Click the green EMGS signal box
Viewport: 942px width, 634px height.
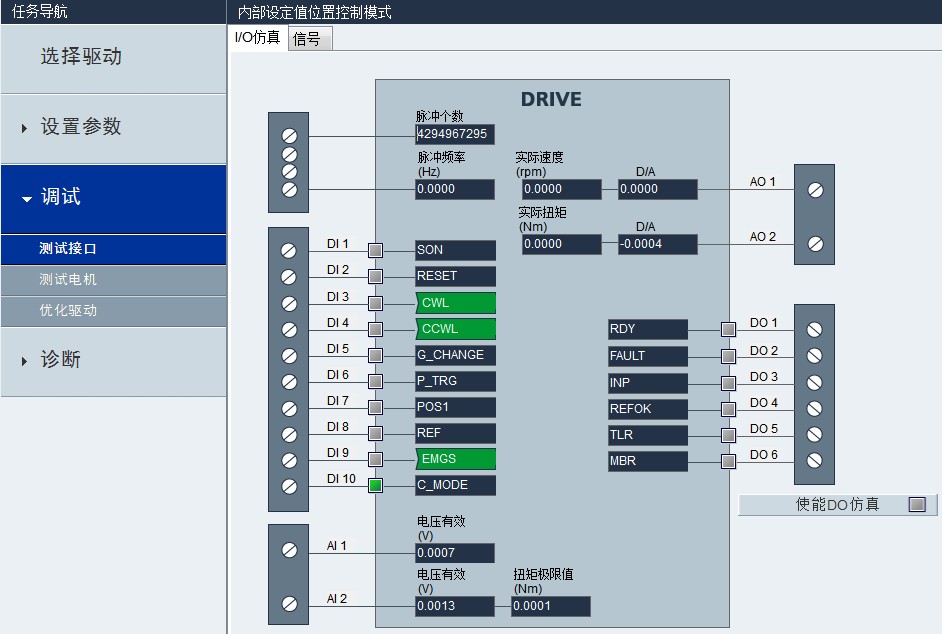[455, 459]
